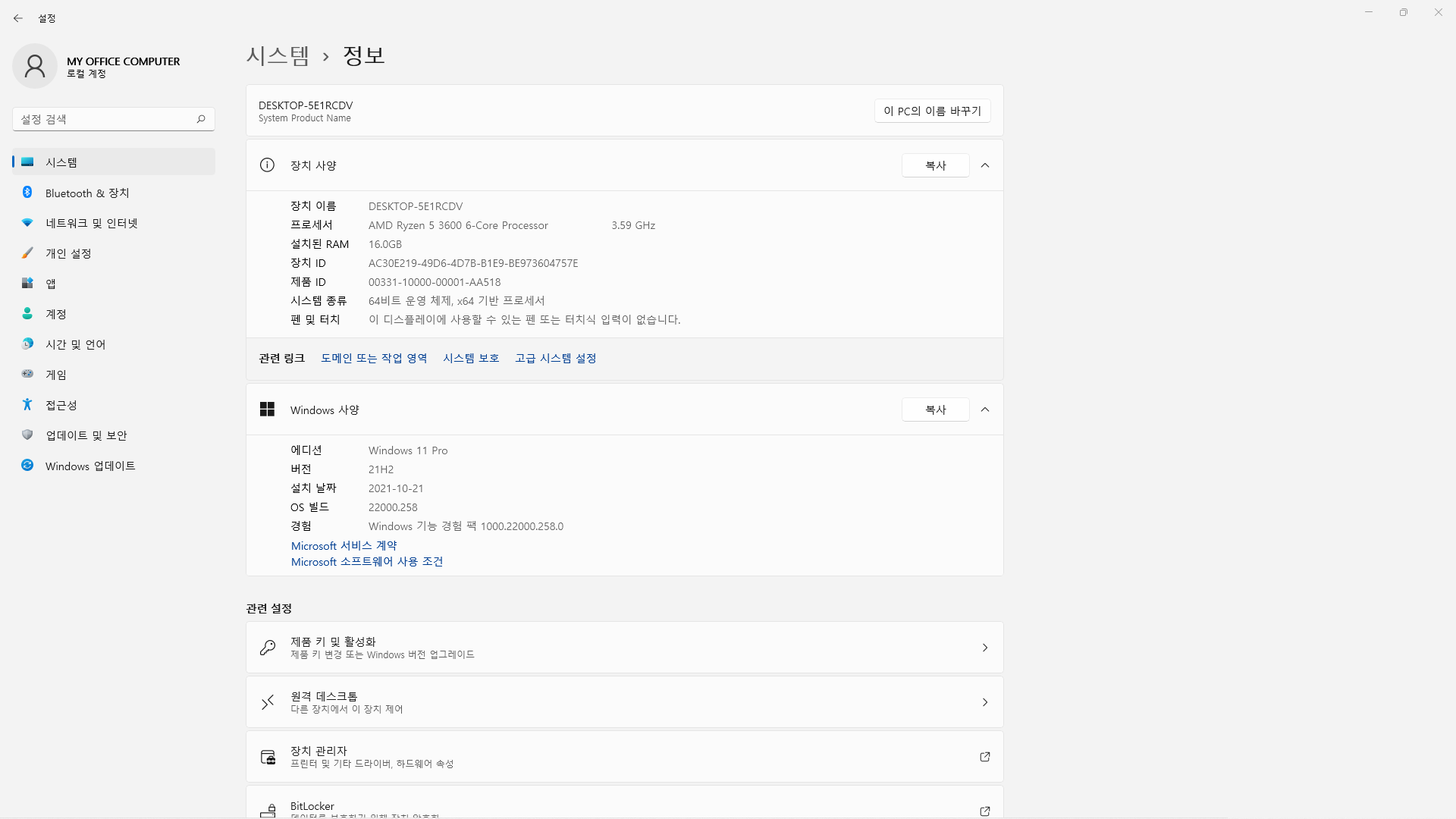Viewport: 1456px width, 819px height.
Task: Open the 접근성 settings category
Action: 114,405
